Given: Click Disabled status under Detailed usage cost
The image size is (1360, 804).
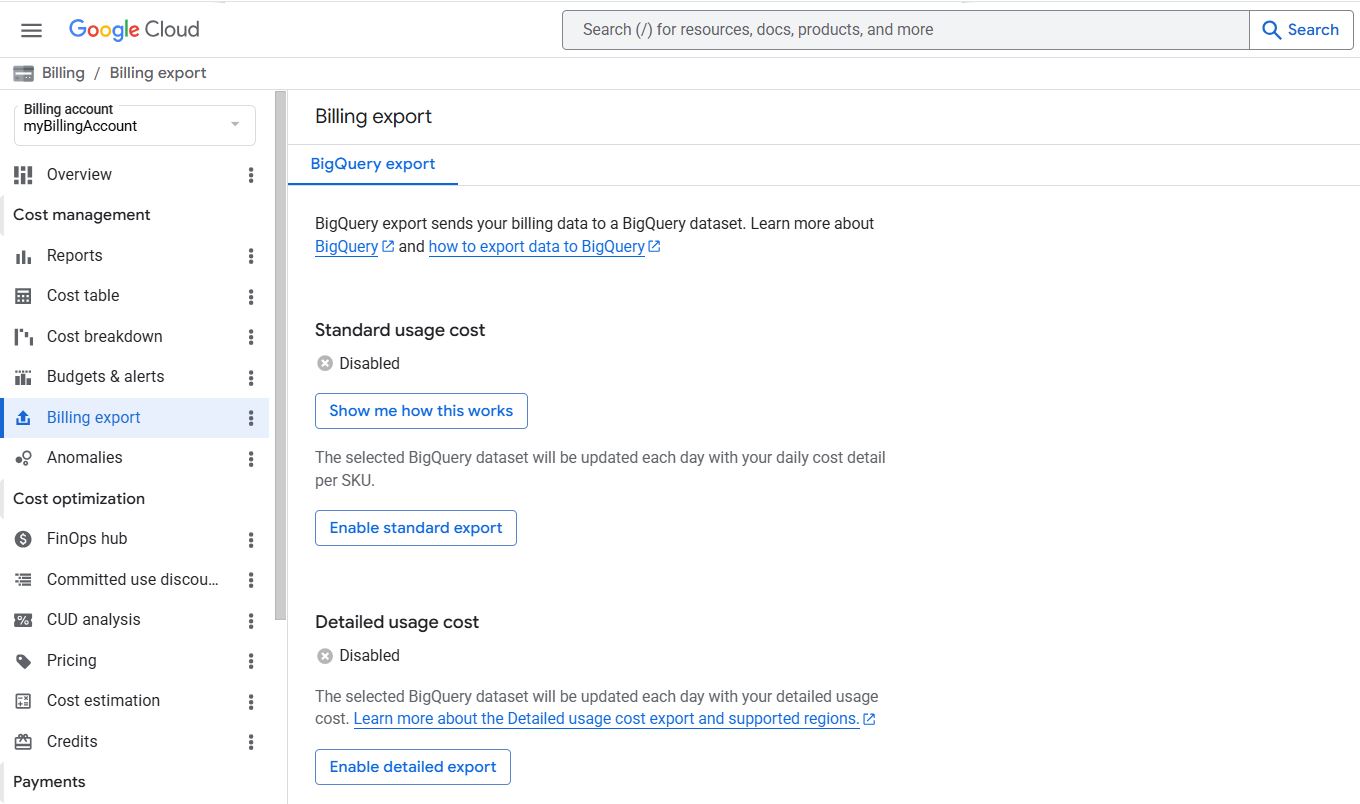Looking at the screenshot, I should click(358, 656).
